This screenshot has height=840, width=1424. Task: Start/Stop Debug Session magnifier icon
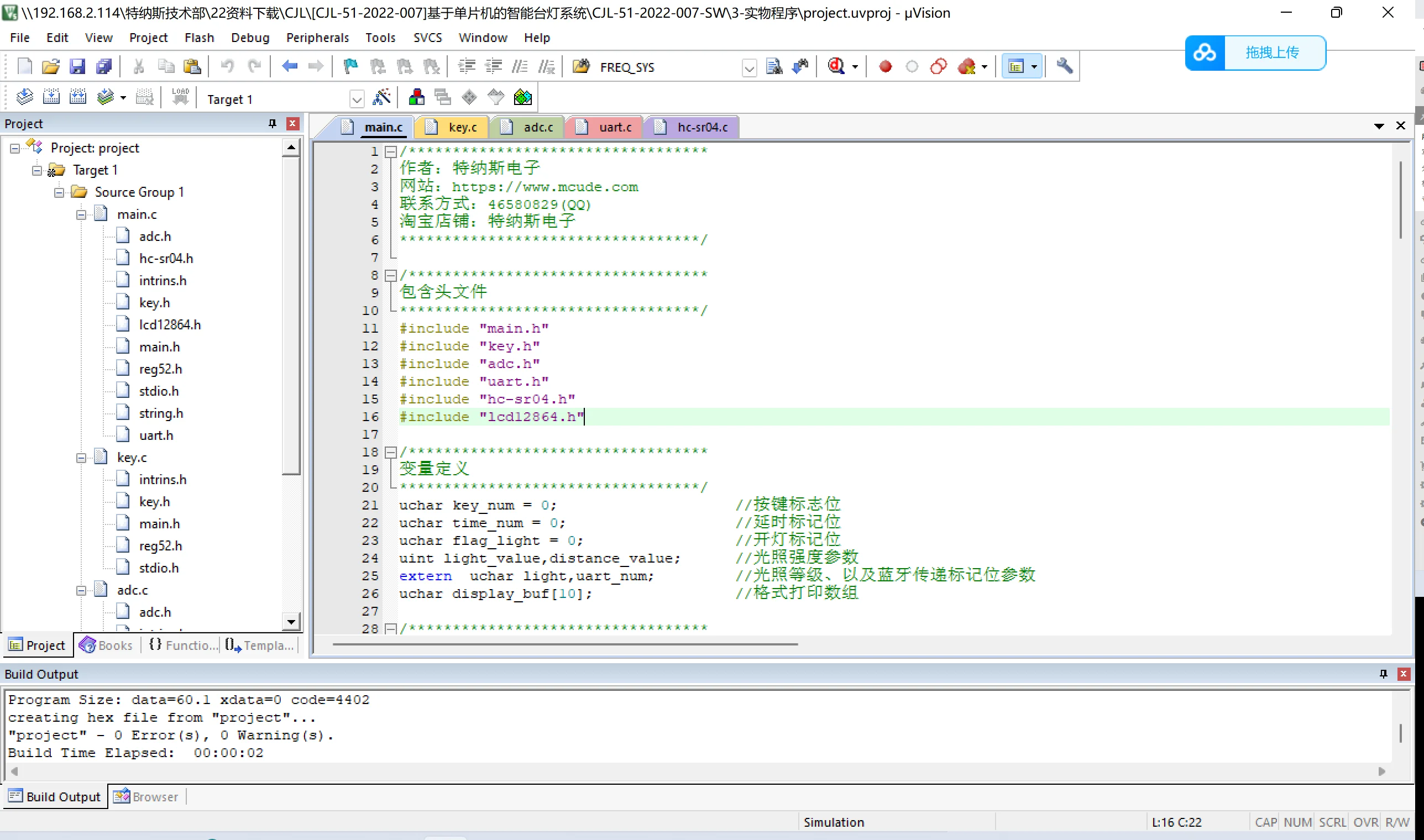click(836, 67)
